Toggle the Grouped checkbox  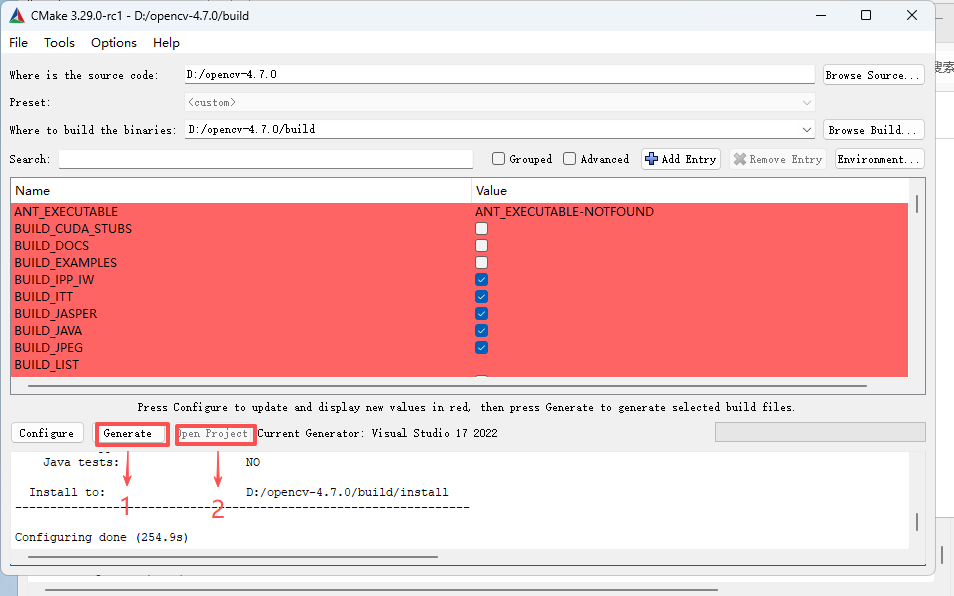tap(498, 159)
